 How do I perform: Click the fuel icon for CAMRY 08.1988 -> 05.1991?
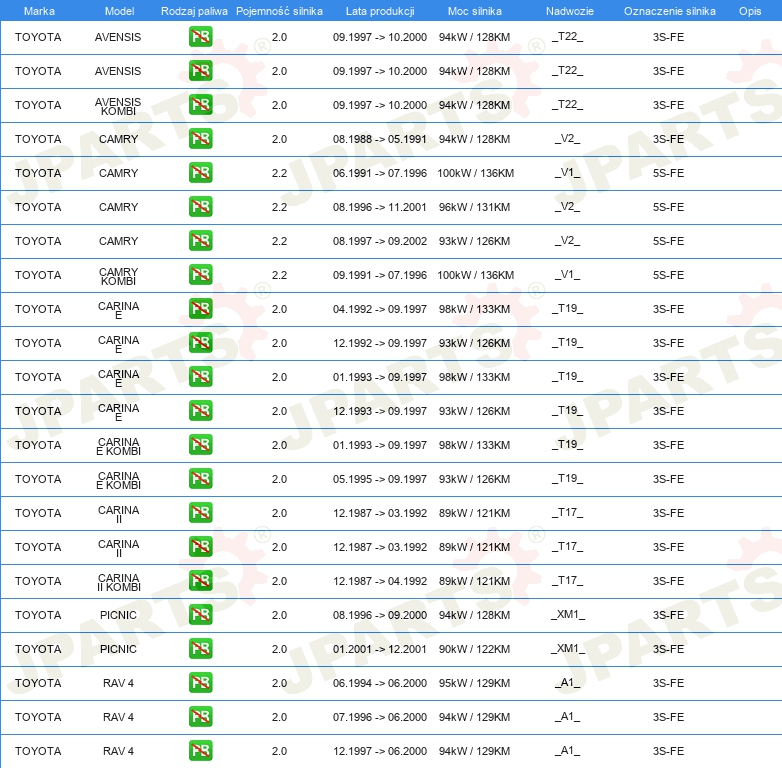tap(200, 139)
